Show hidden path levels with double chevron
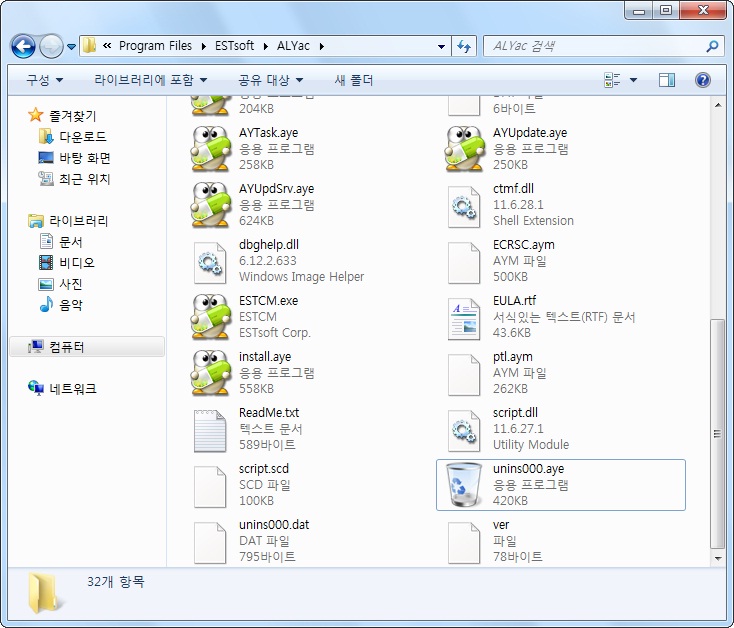Viewport: 734px width, 628px height. [x=107, y=46]
